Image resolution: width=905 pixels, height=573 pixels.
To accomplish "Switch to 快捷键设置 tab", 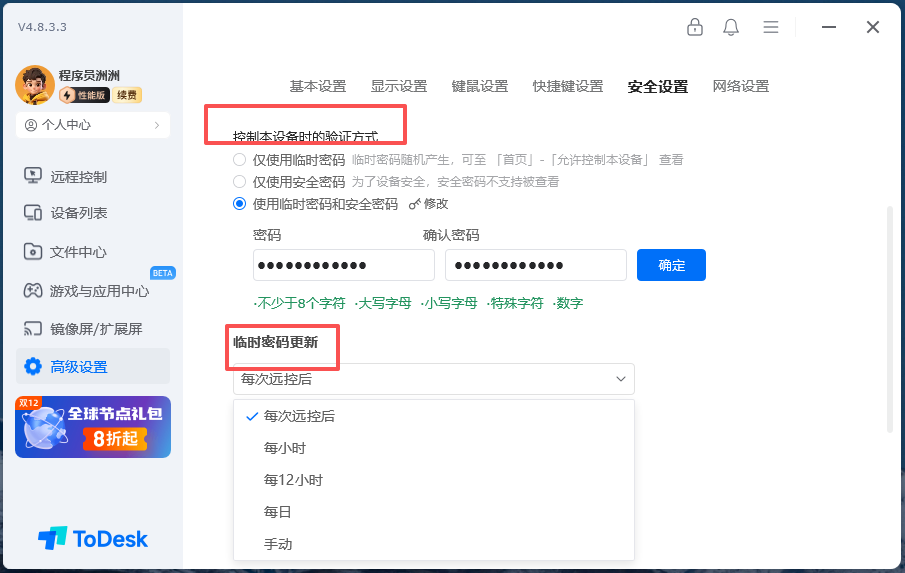I will (568, 87).
